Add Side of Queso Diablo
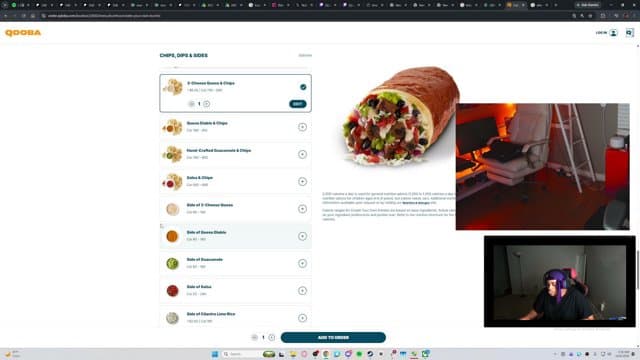640x360 pixels. click(x=302, y=236)
